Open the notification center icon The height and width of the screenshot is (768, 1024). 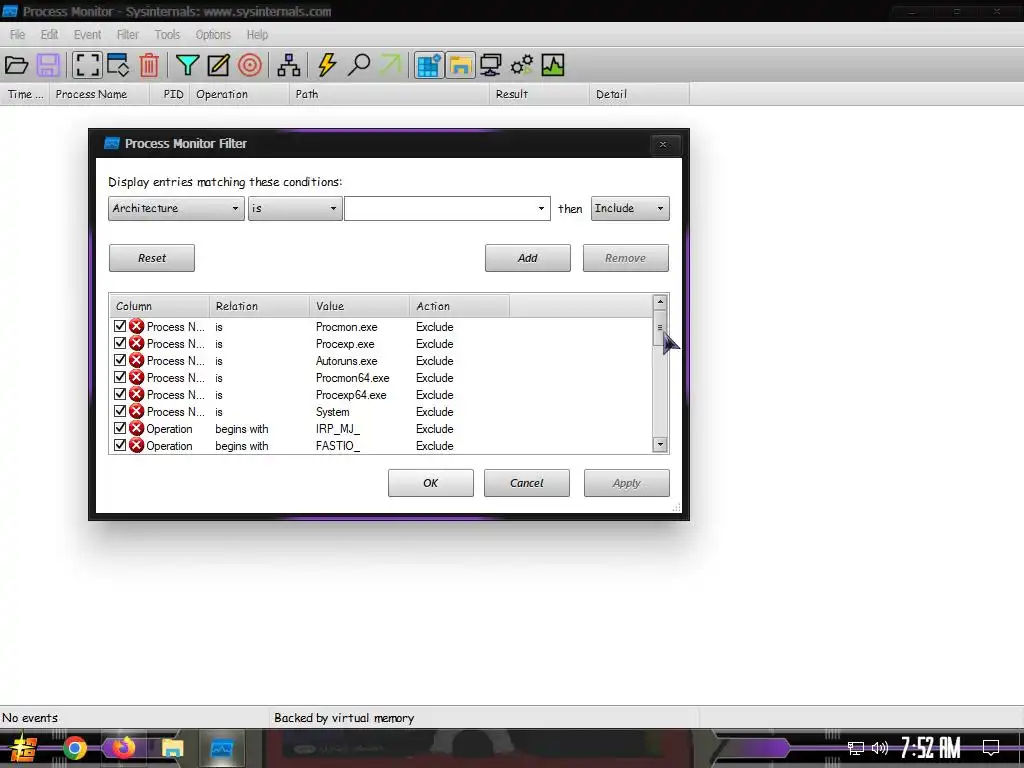coord(991,748)
